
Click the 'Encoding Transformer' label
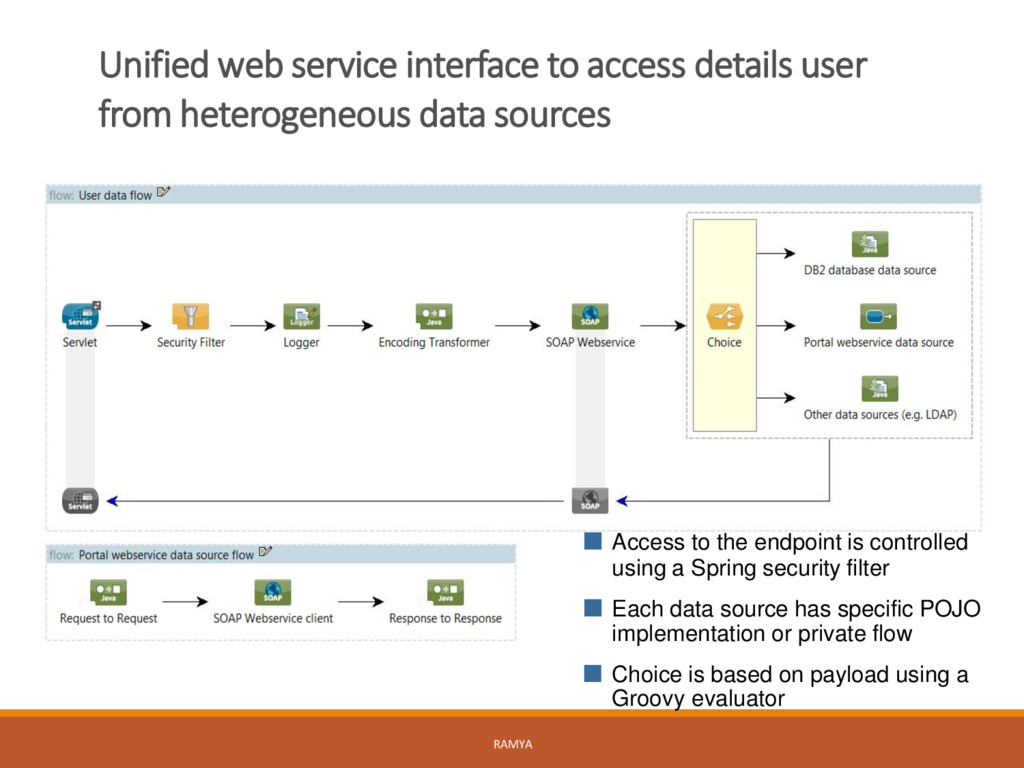point(434,342)
